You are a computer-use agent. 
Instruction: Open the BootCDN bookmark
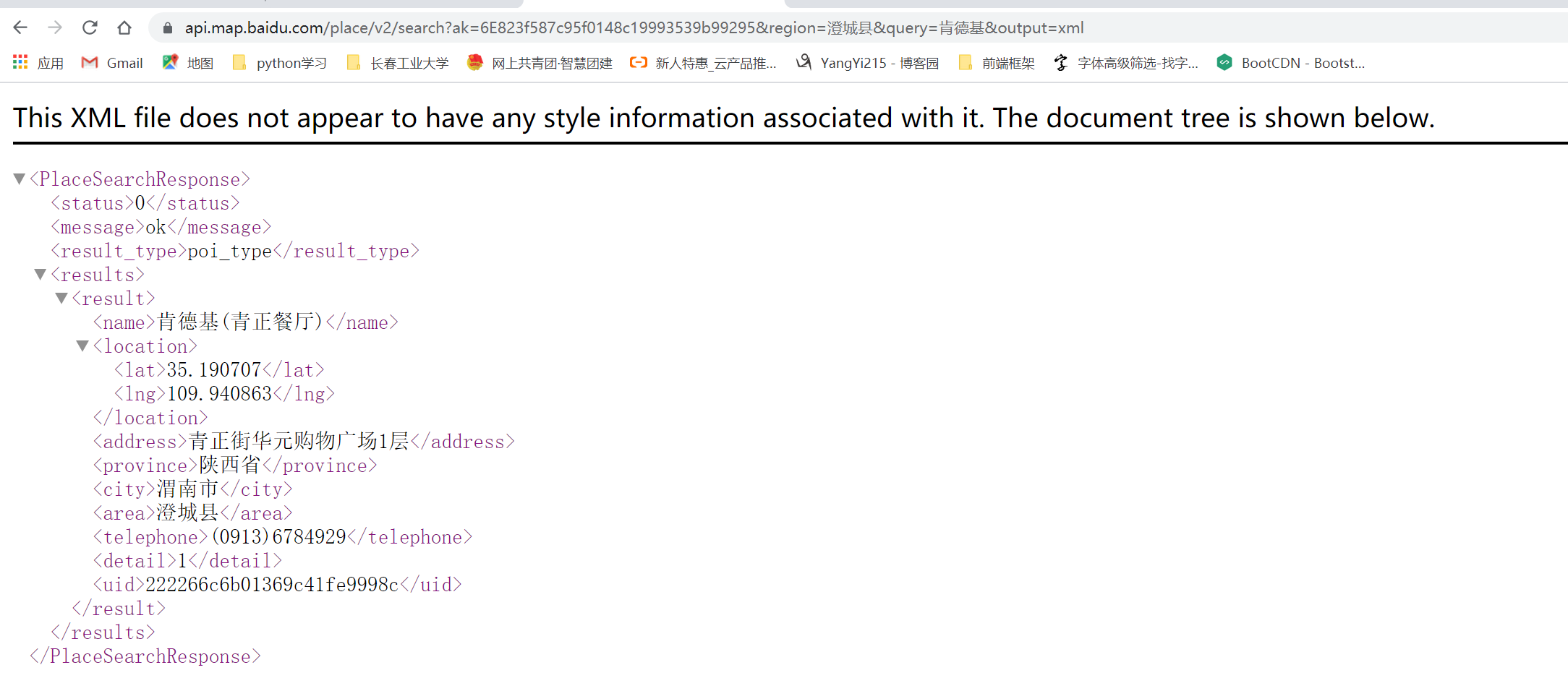tap(1291, 63)
